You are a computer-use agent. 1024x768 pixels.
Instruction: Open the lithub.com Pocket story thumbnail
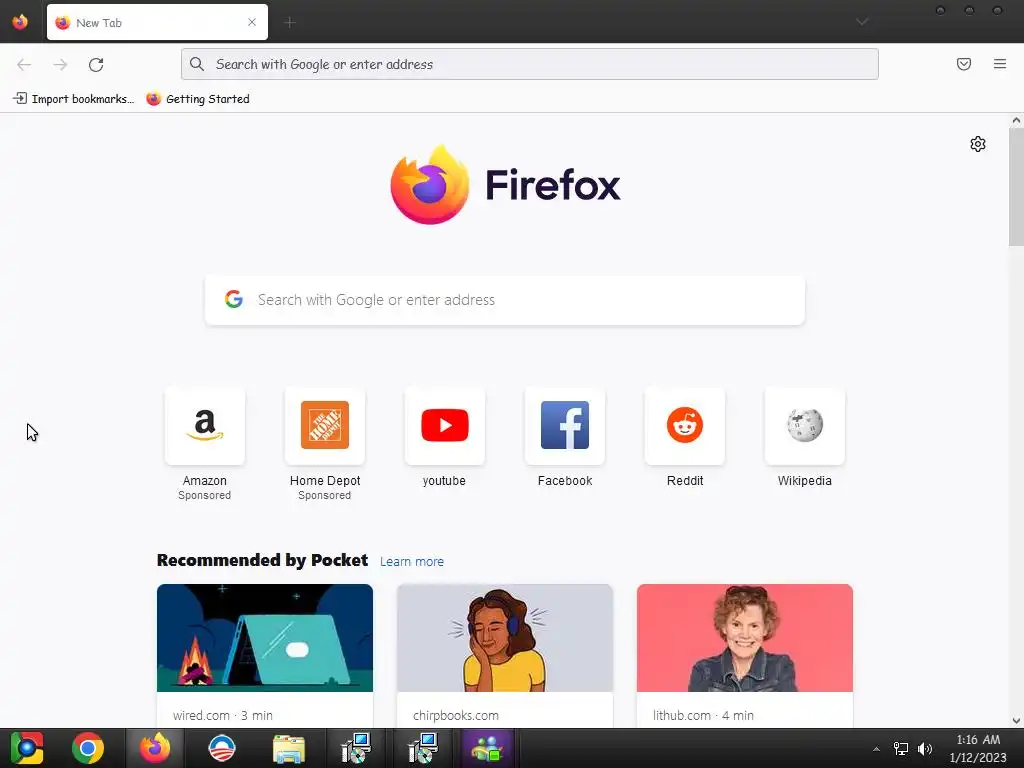point(744,638)
